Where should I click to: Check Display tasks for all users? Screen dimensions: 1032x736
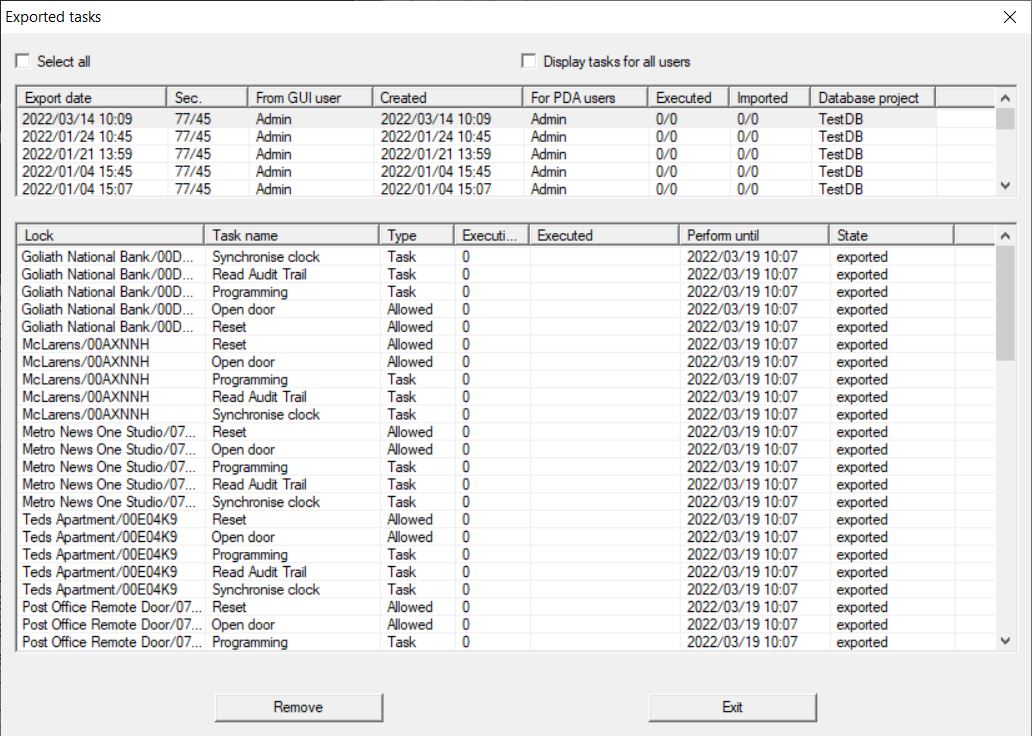point(529,62)
